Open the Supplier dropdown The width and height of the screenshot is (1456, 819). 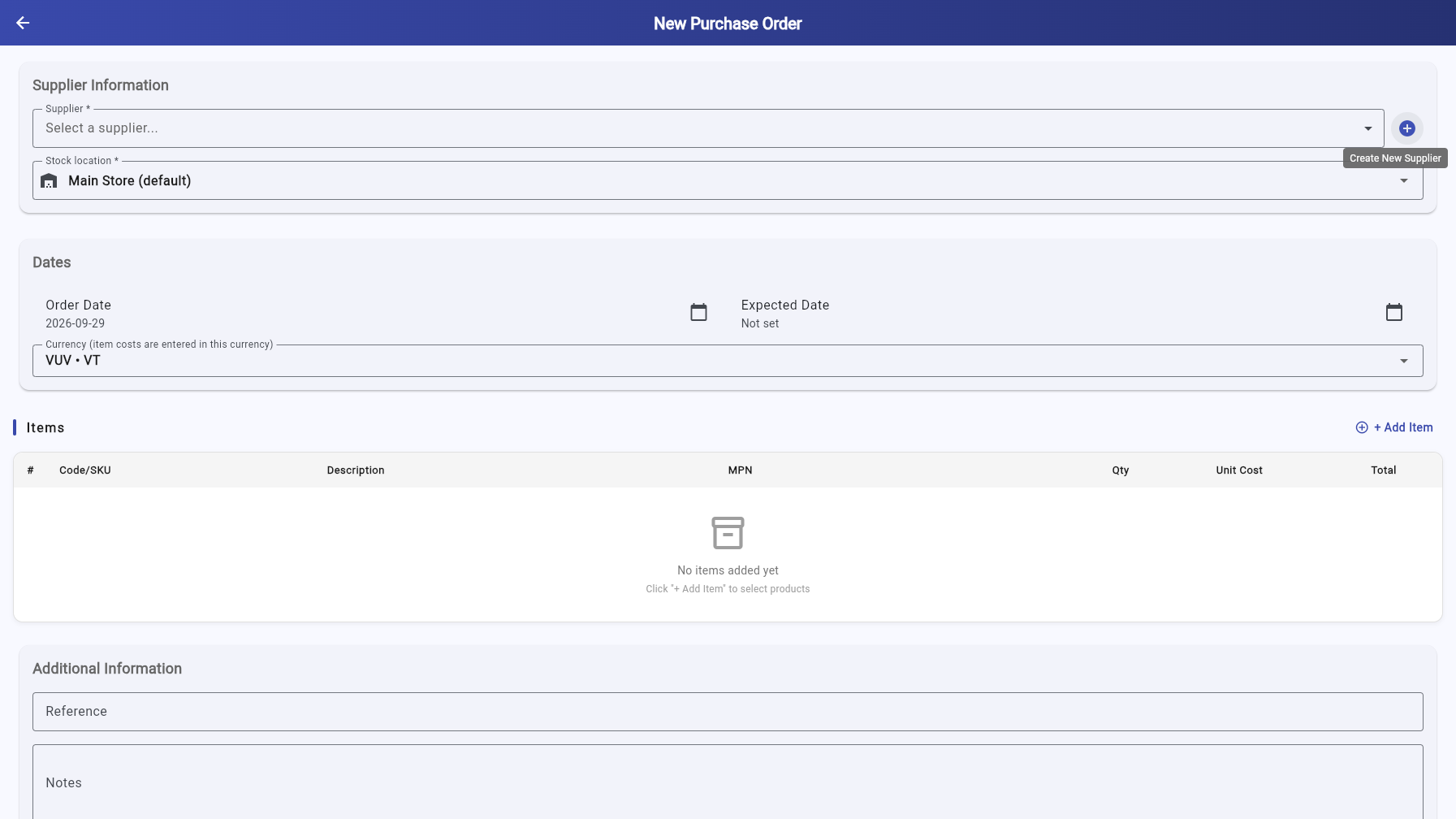[x=708, y=128]
